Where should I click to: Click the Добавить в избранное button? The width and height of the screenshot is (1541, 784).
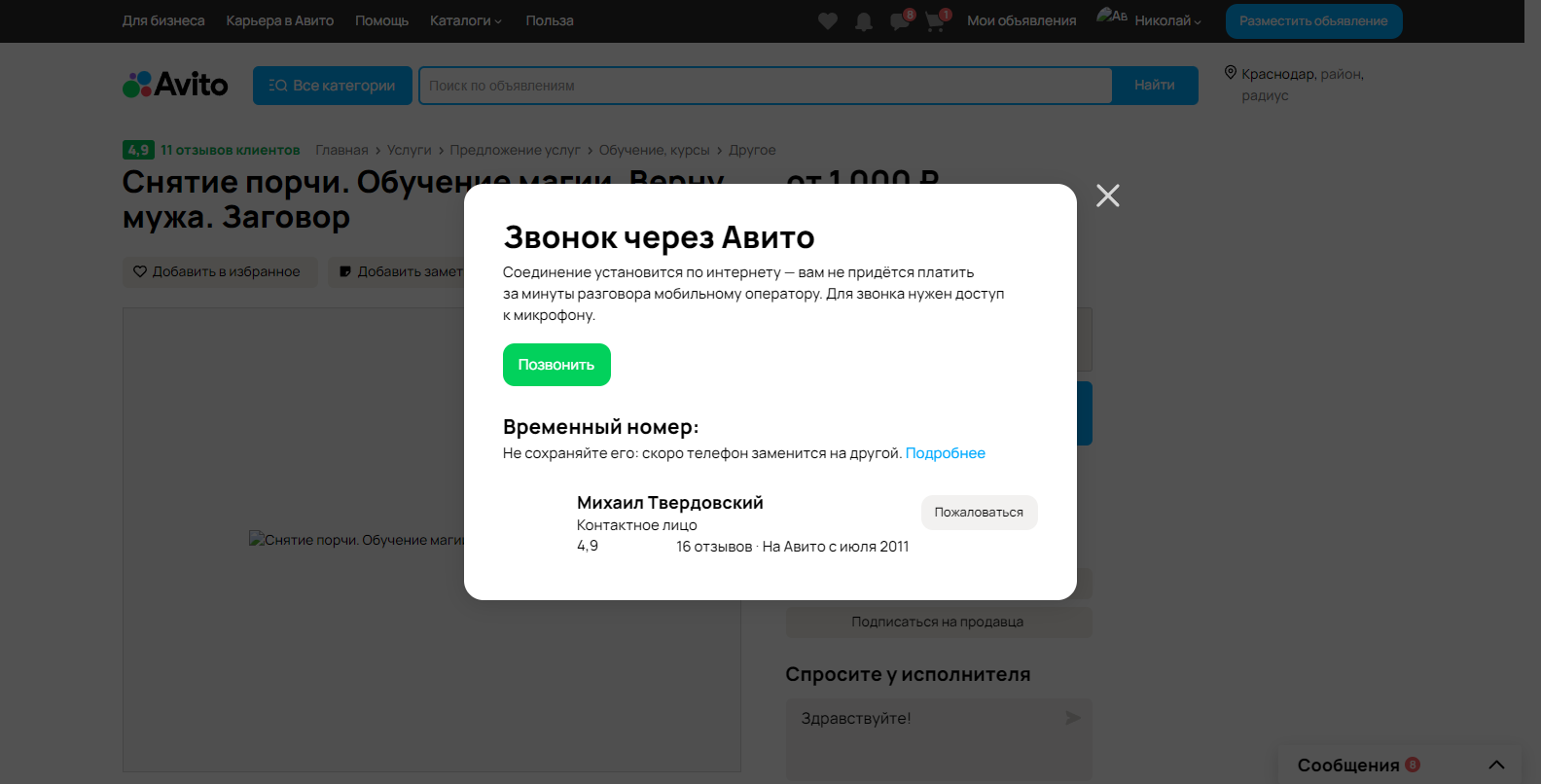point(220,271)
